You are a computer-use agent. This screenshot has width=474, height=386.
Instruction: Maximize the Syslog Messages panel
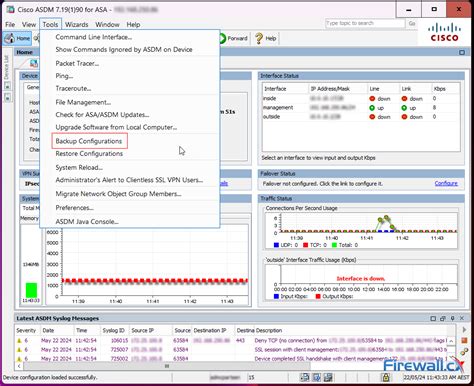point(433,318)
